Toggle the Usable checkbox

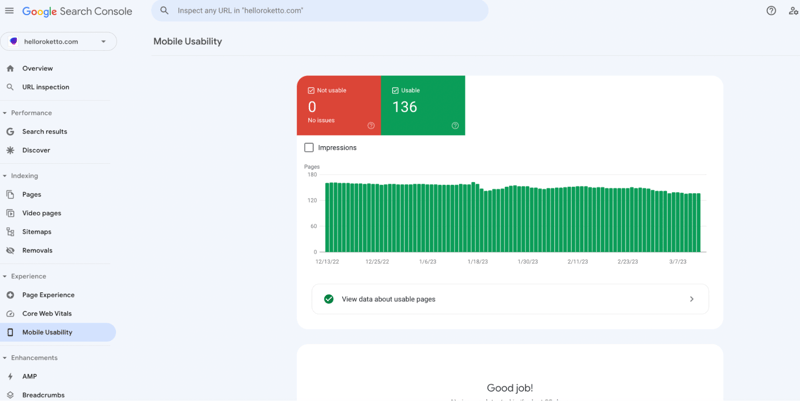pyautogui.click(x=395, y=91)
